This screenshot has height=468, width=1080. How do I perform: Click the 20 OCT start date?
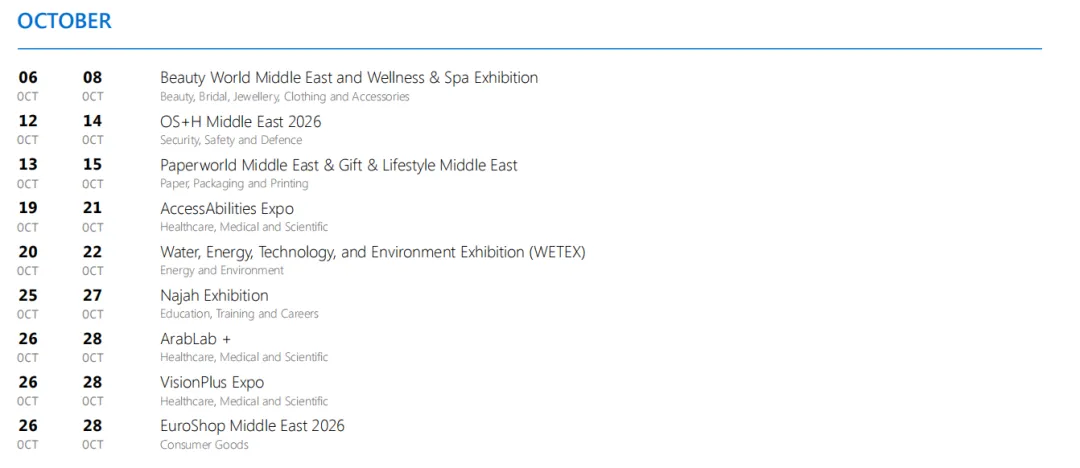28,260
